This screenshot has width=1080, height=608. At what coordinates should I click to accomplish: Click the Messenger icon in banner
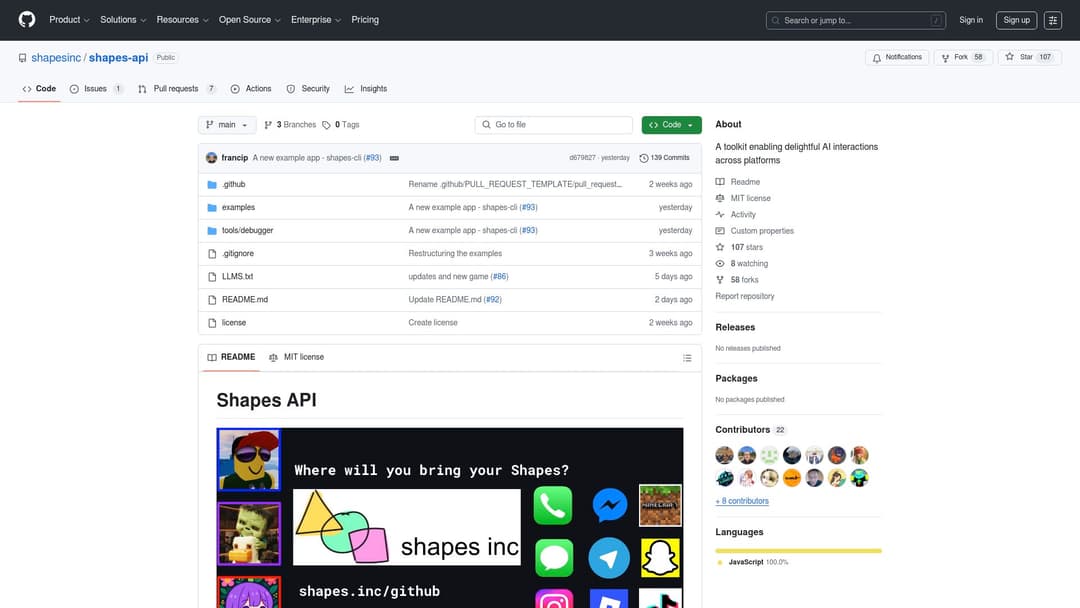pos(610,505)
